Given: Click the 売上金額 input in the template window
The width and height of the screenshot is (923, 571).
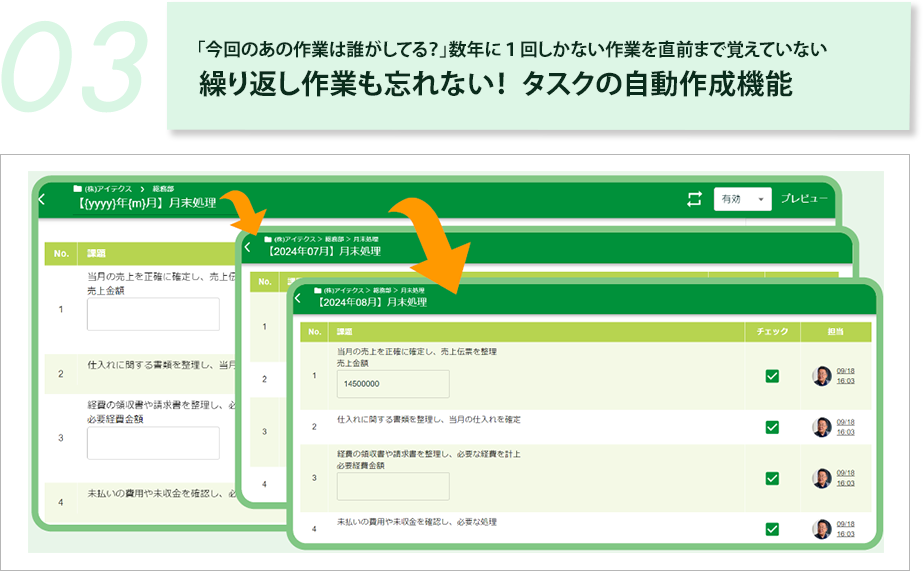Looking at the screenshot, I should pyautogui.click(x=153, y=314).
